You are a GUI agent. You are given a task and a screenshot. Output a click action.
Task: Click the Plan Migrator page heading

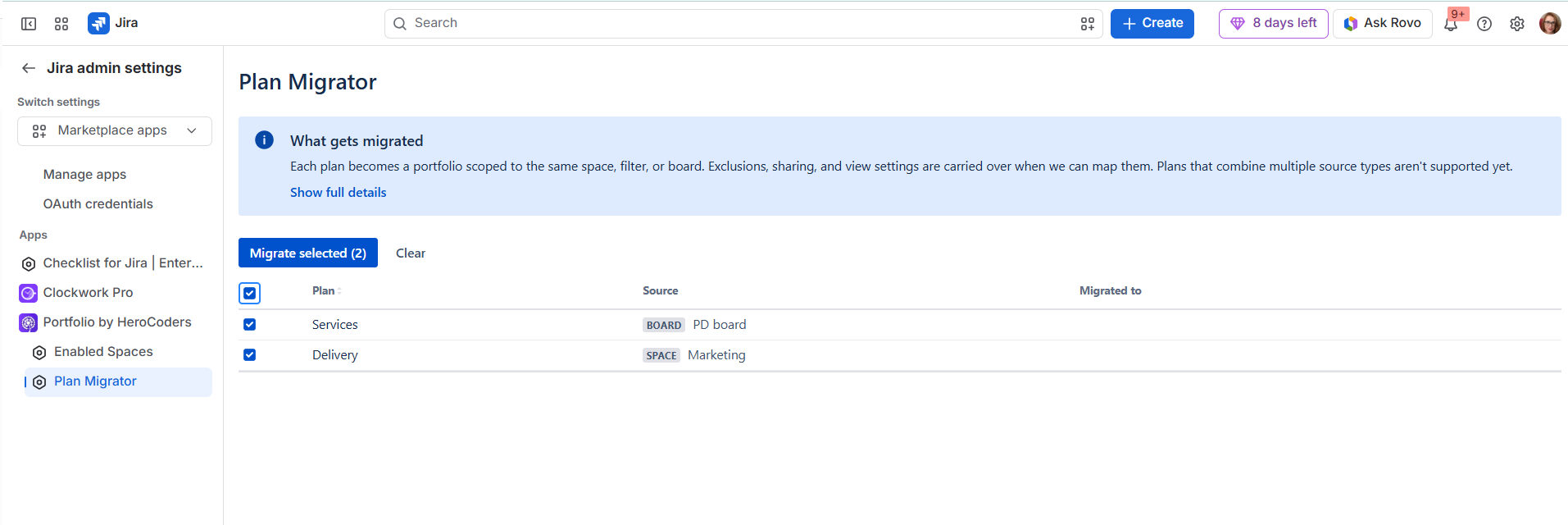click(x=307, y=82)
